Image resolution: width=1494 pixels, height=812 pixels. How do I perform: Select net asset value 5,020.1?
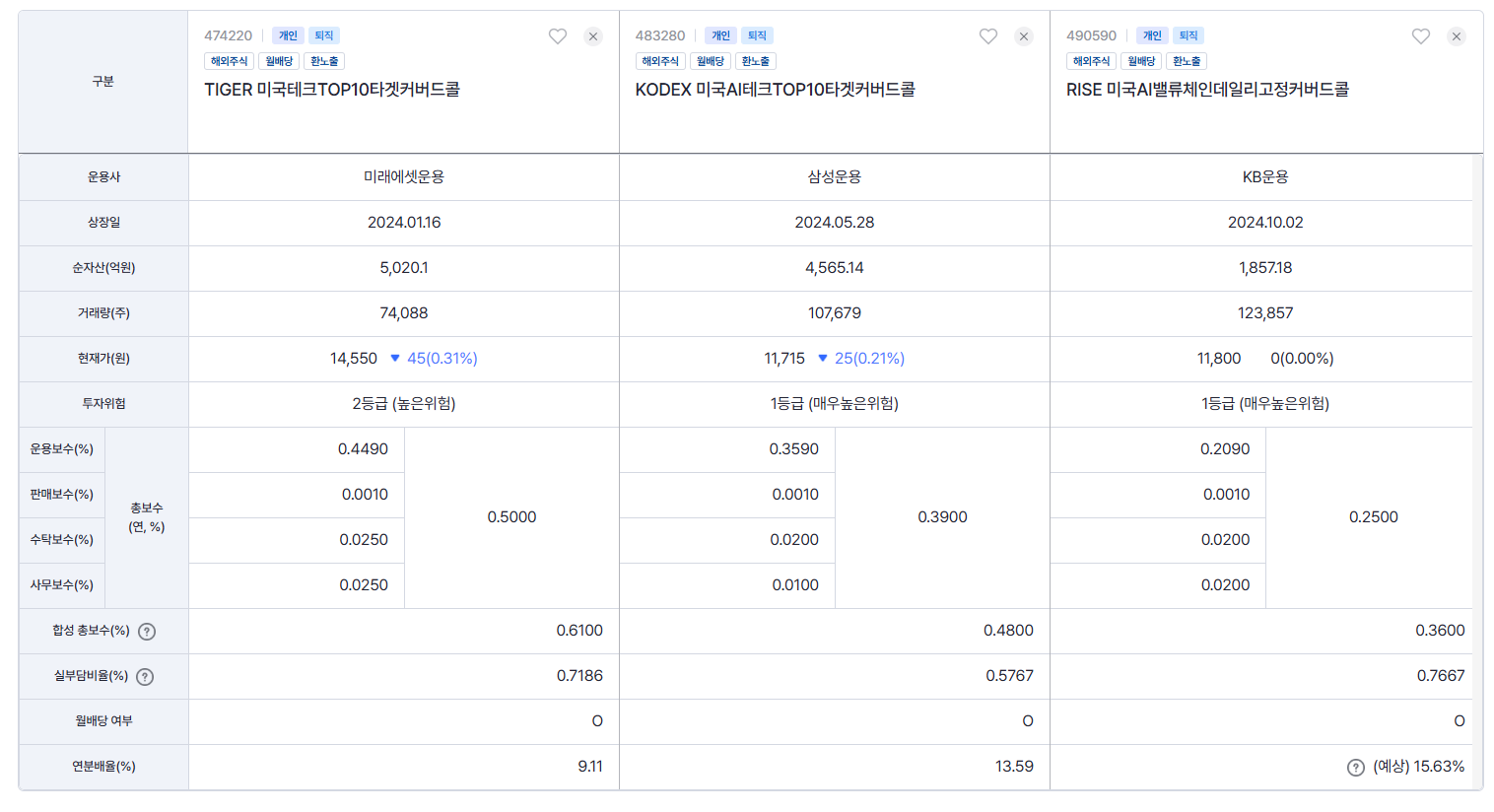404,268
